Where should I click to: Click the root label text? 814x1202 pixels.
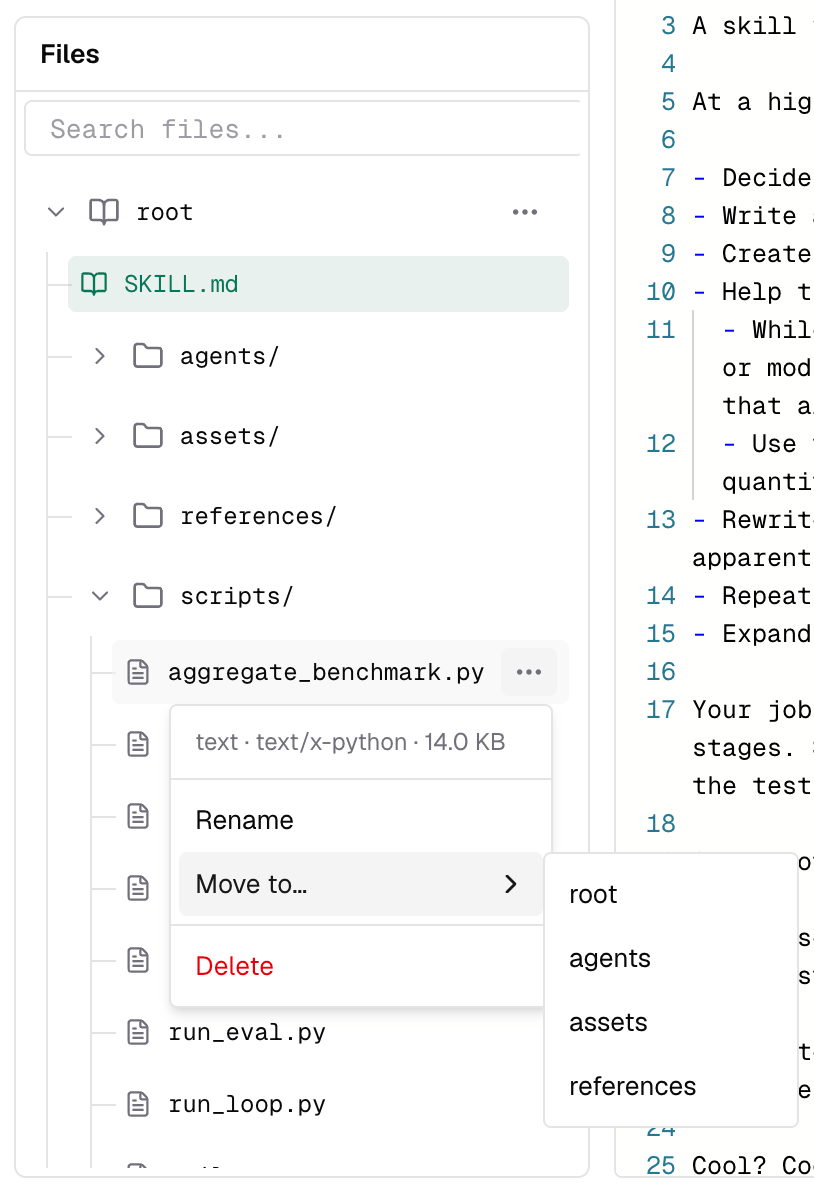point(165,212)
